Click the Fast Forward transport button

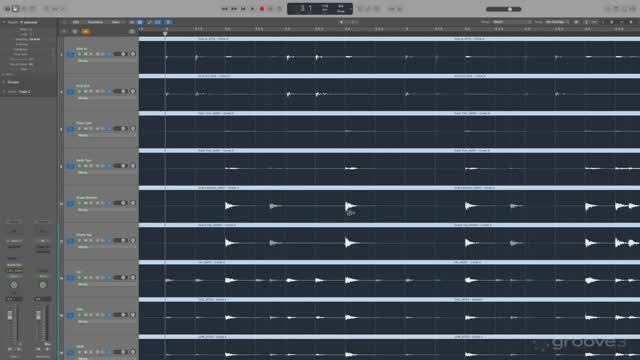click(x=234, y=9)
